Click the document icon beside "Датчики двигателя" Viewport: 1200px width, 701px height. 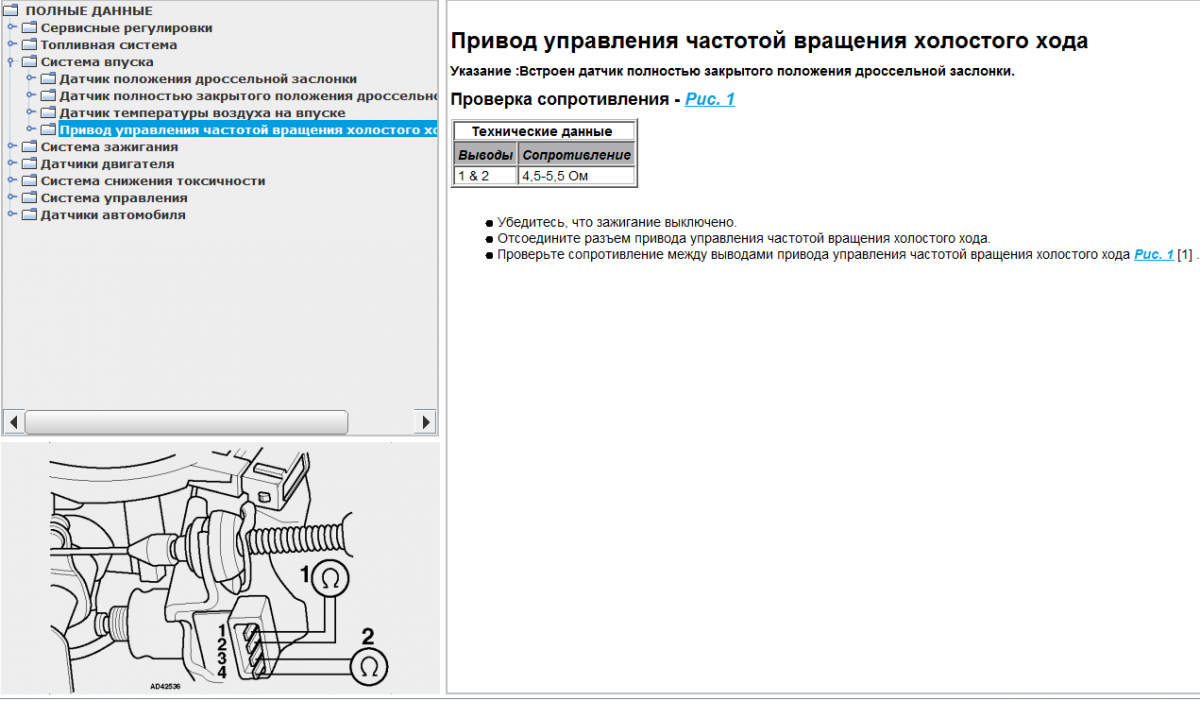point(27,161)
